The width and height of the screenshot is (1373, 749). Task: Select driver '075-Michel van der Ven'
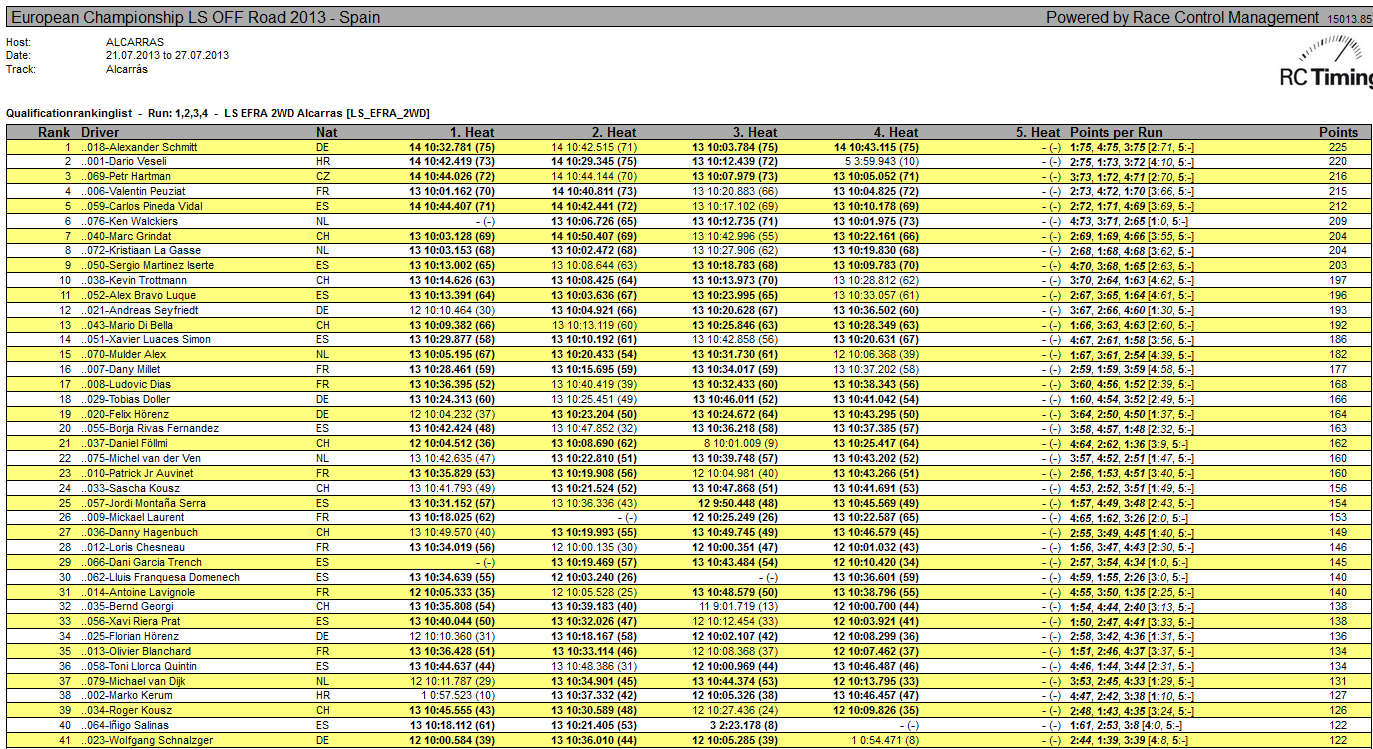(x=141, y=458)
